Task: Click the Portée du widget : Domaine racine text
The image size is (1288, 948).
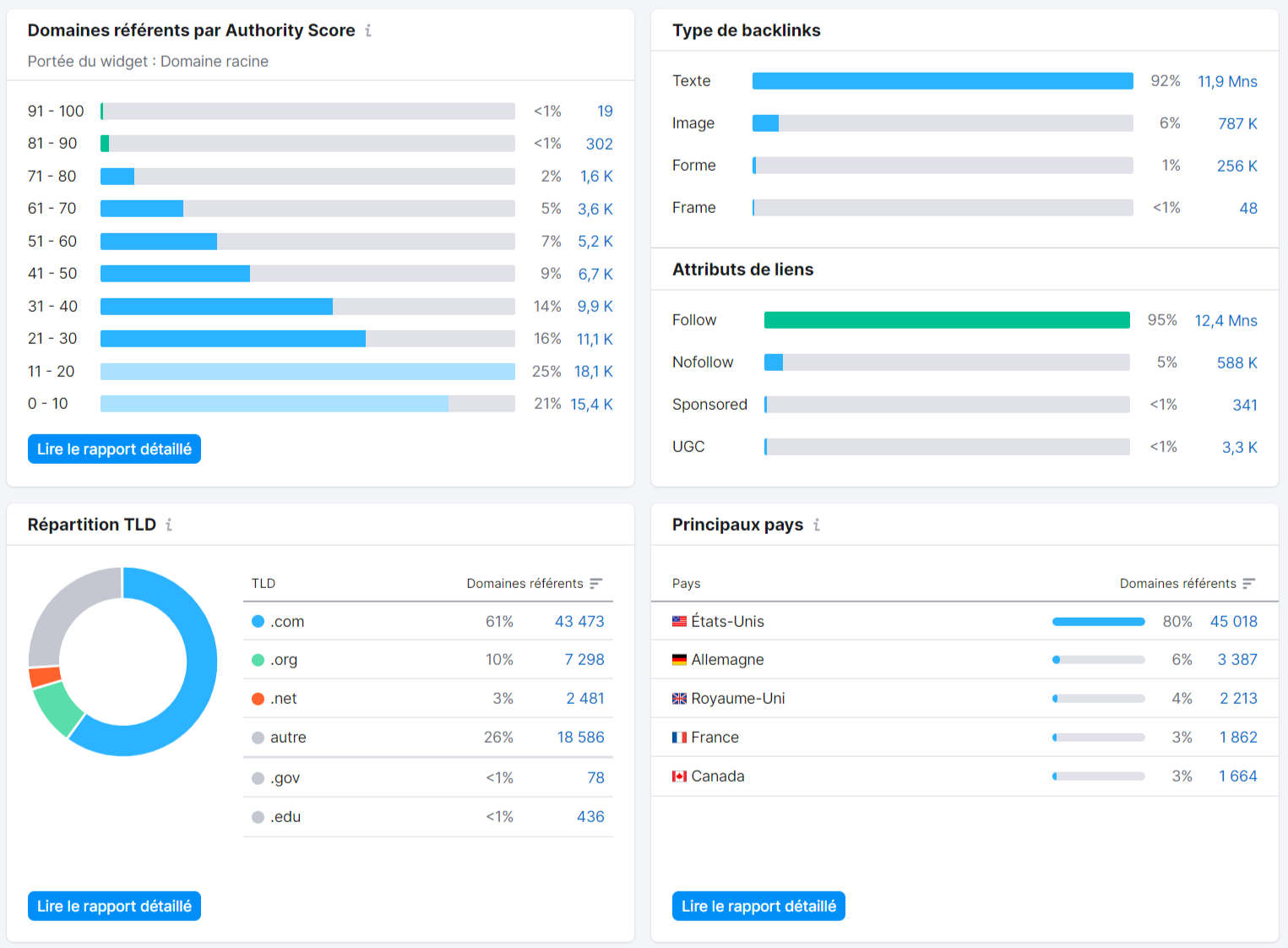Action: tap(148, 62)
